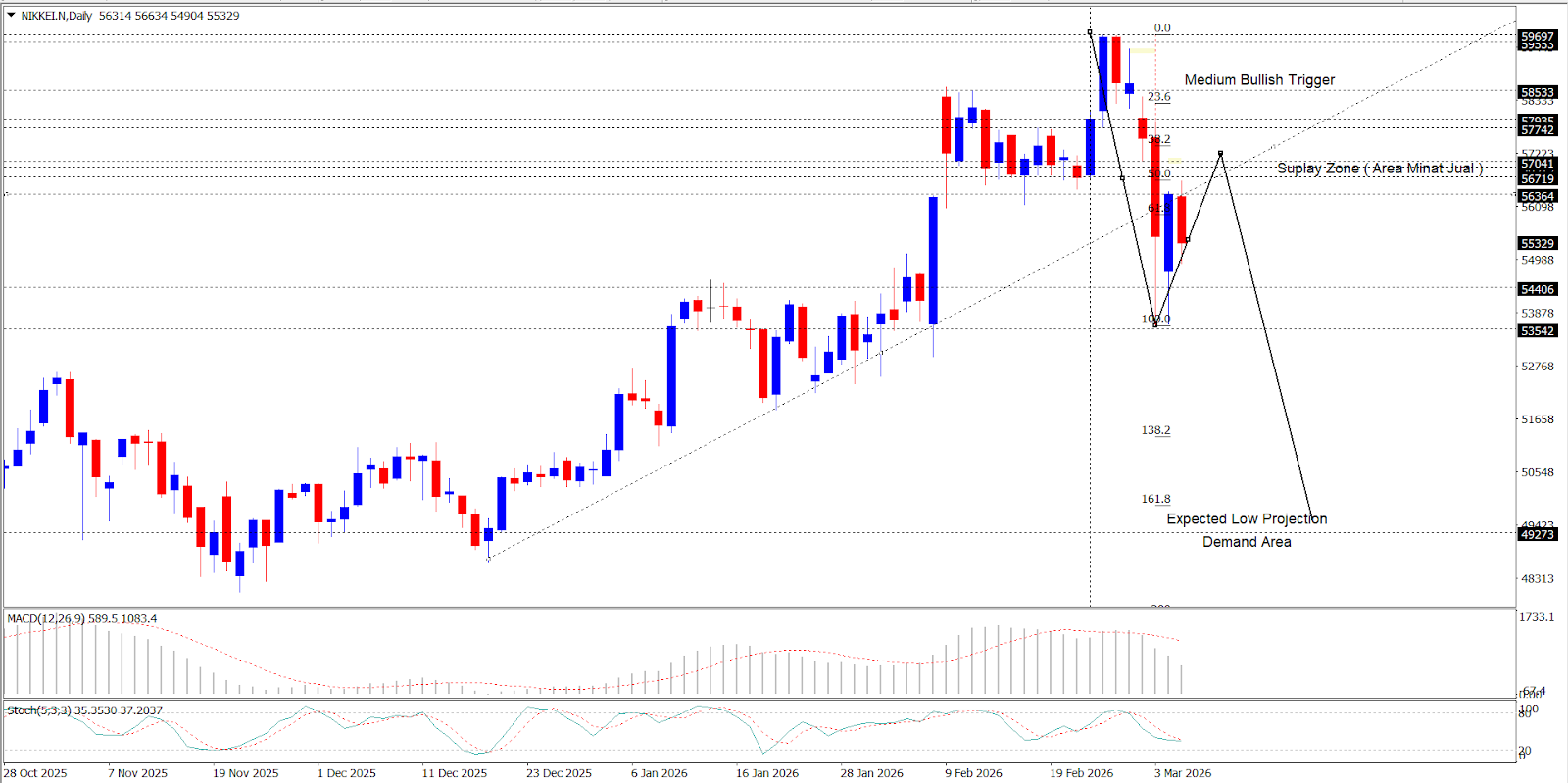
Task: Select the 54406 horizontal line price tag
Action: (x=1537, y=289)
